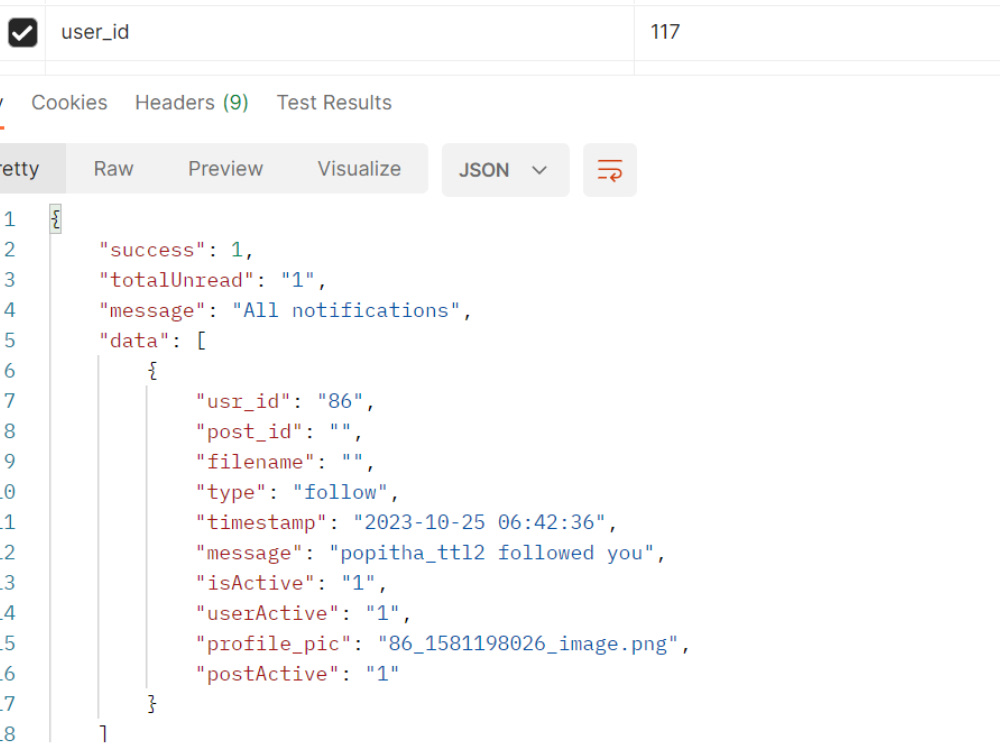Select the Visualize view
The height and width of the screenshot is (750, 1000).
point(359,169)
